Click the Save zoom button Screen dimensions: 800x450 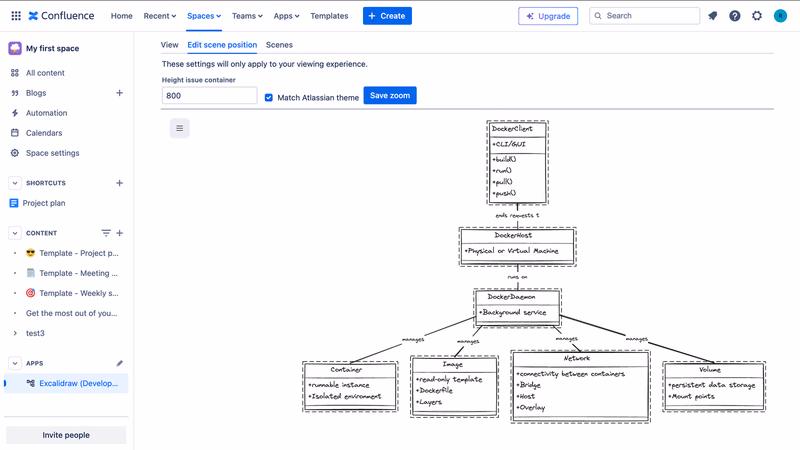[x=390, y=95]
